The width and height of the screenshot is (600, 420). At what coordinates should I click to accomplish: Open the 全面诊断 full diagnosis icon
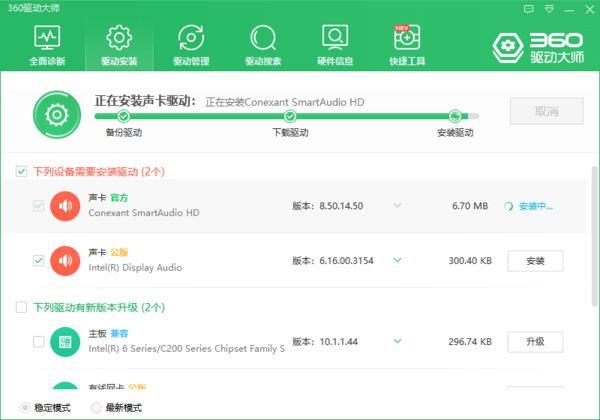click(47, 40)
